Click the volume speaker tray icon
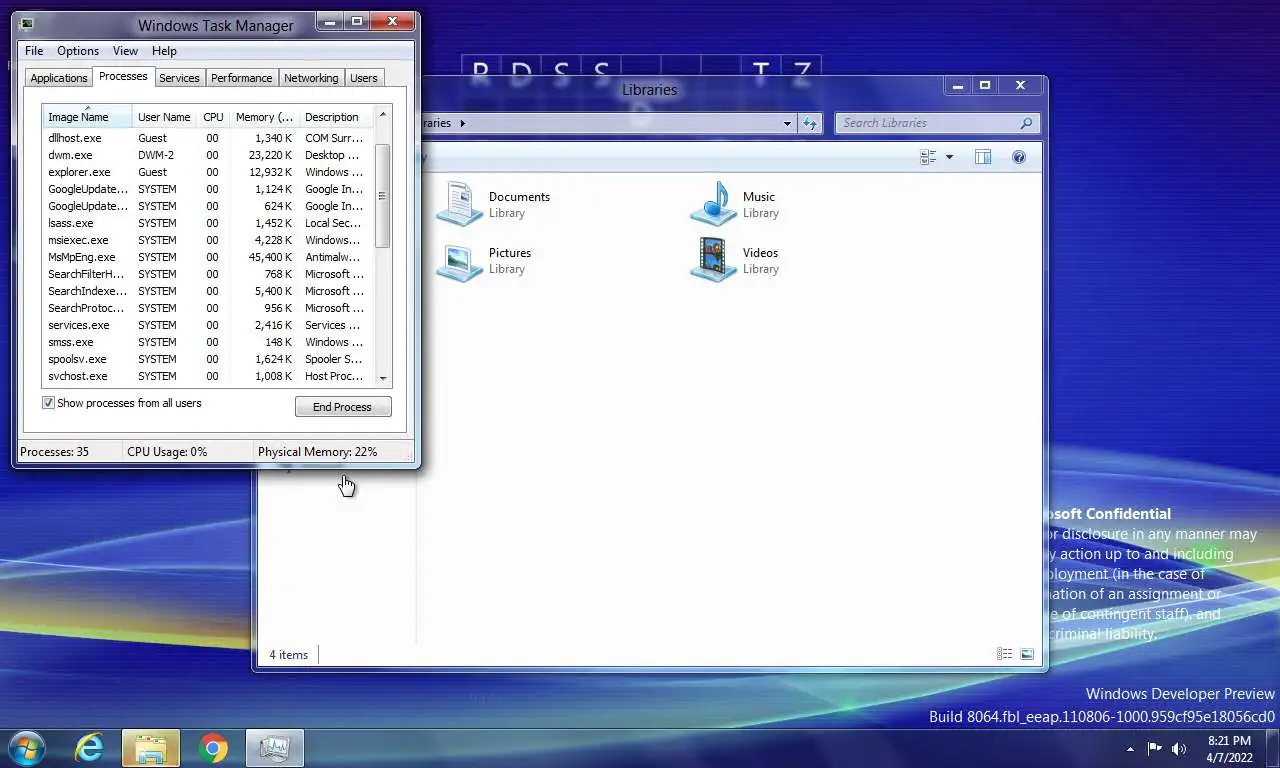This screenshot has height=768, width=1280. coord(1179,748)
